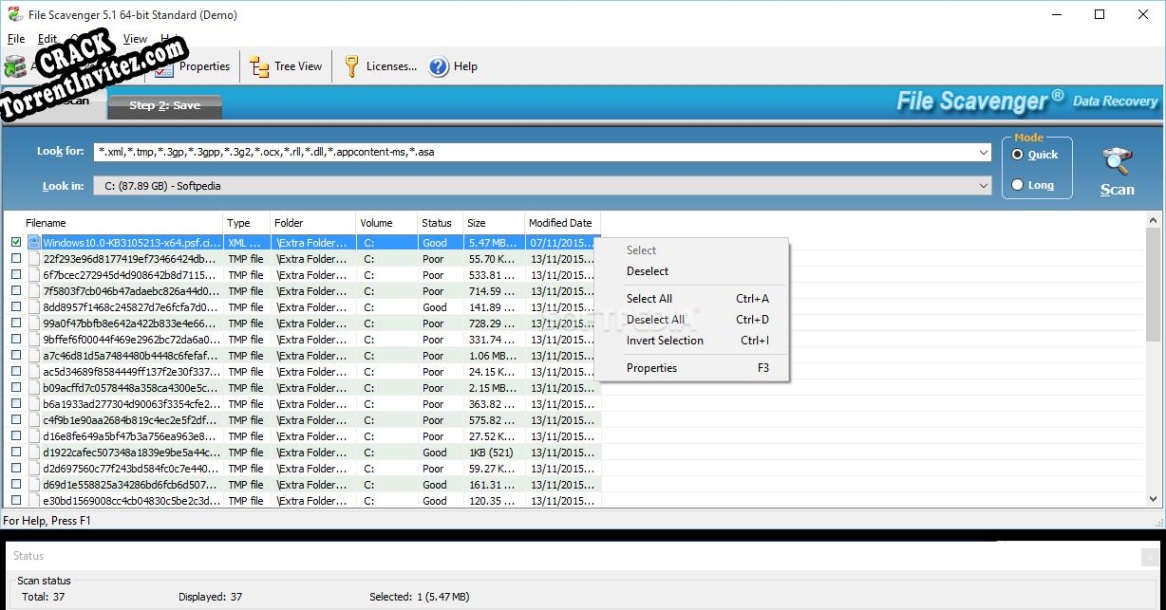
Task: Choose Select All from context menu
Action: pos(649,299)
